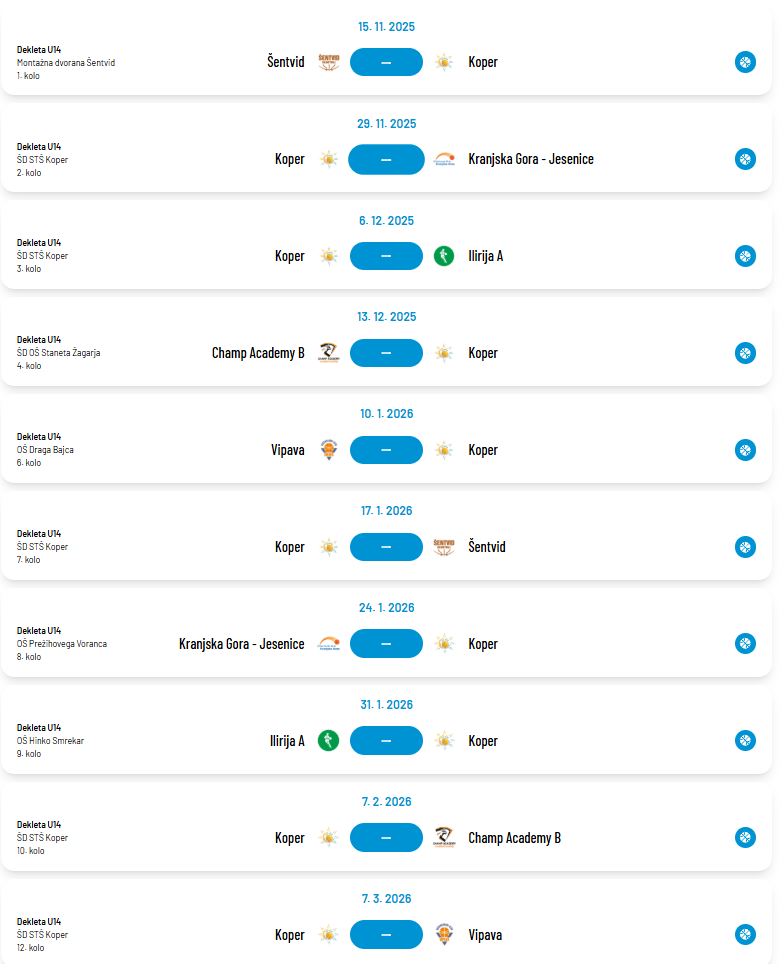Open the Šentvid team name in 7. kolo
This screenshot has height=964, width=782.
(487, 547)
